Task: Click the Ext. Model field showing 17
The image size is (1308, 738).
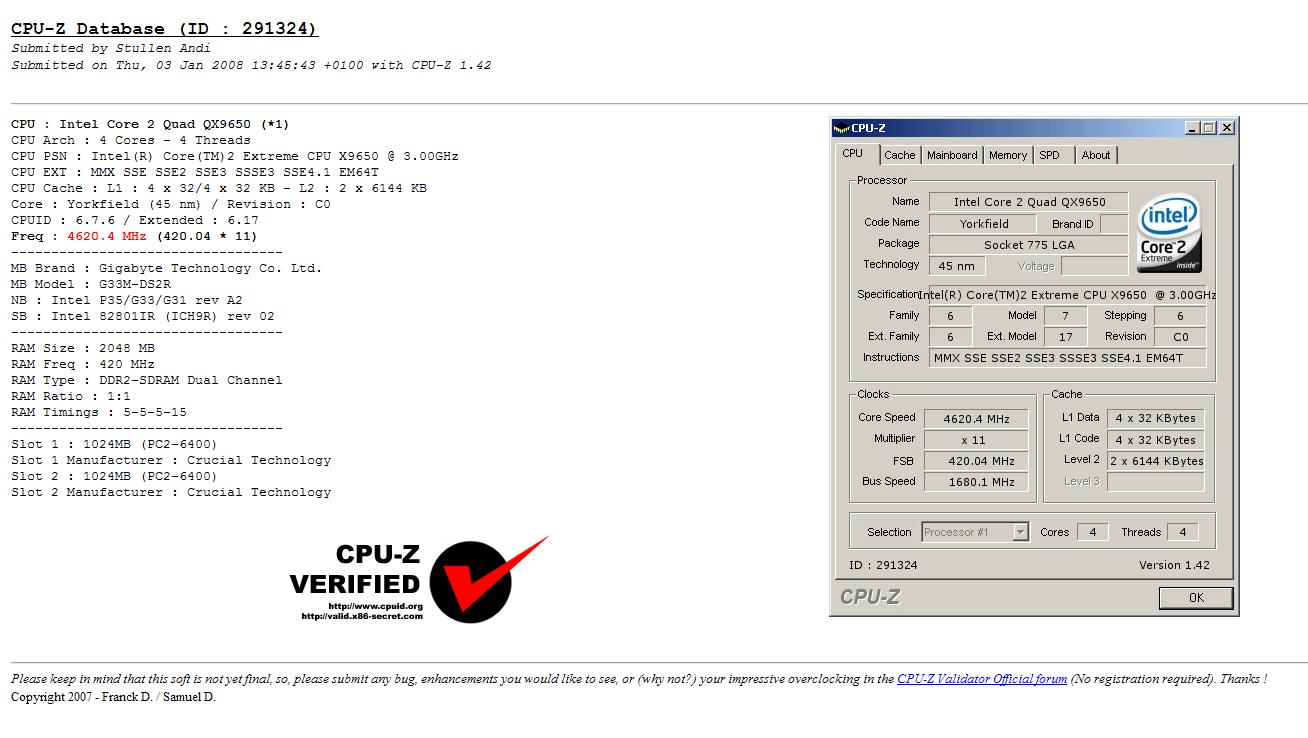Action: pyautogui.click(x=1065, y=337)
